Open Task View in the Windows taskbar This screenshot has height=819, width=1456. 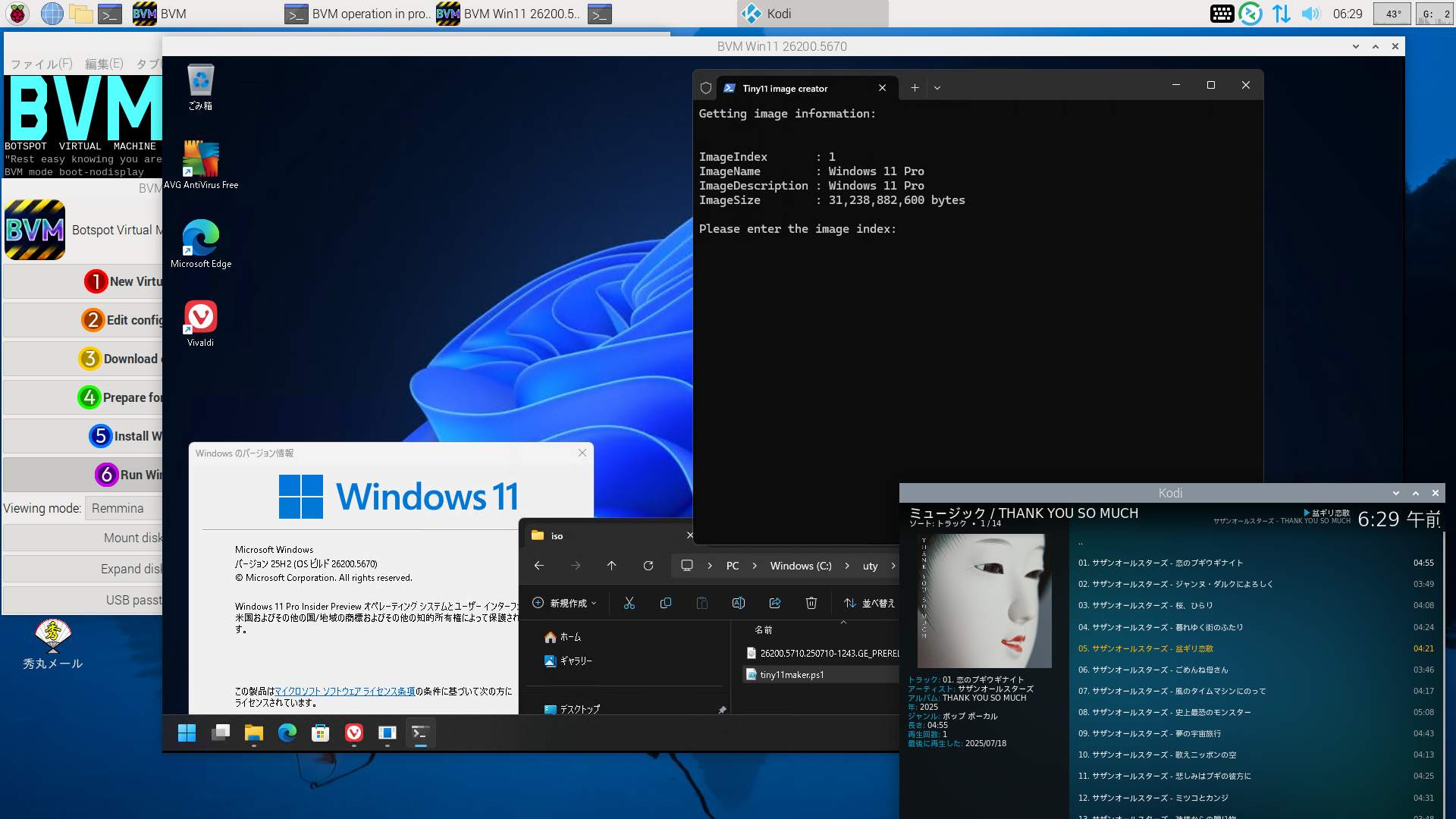[221, 733]
